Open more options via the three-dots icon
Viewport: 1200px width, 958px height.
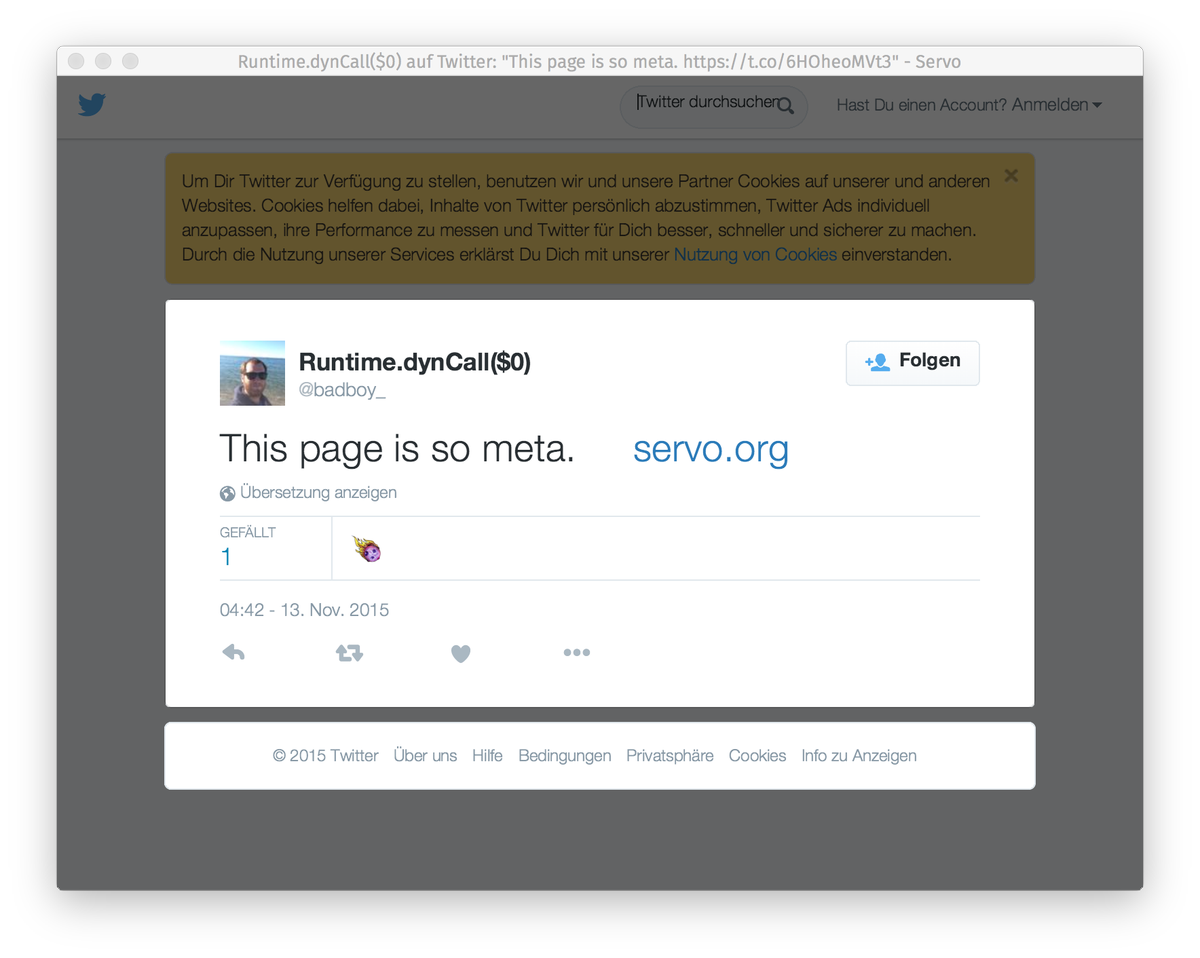pyautogui.click(x=576, y=653)
